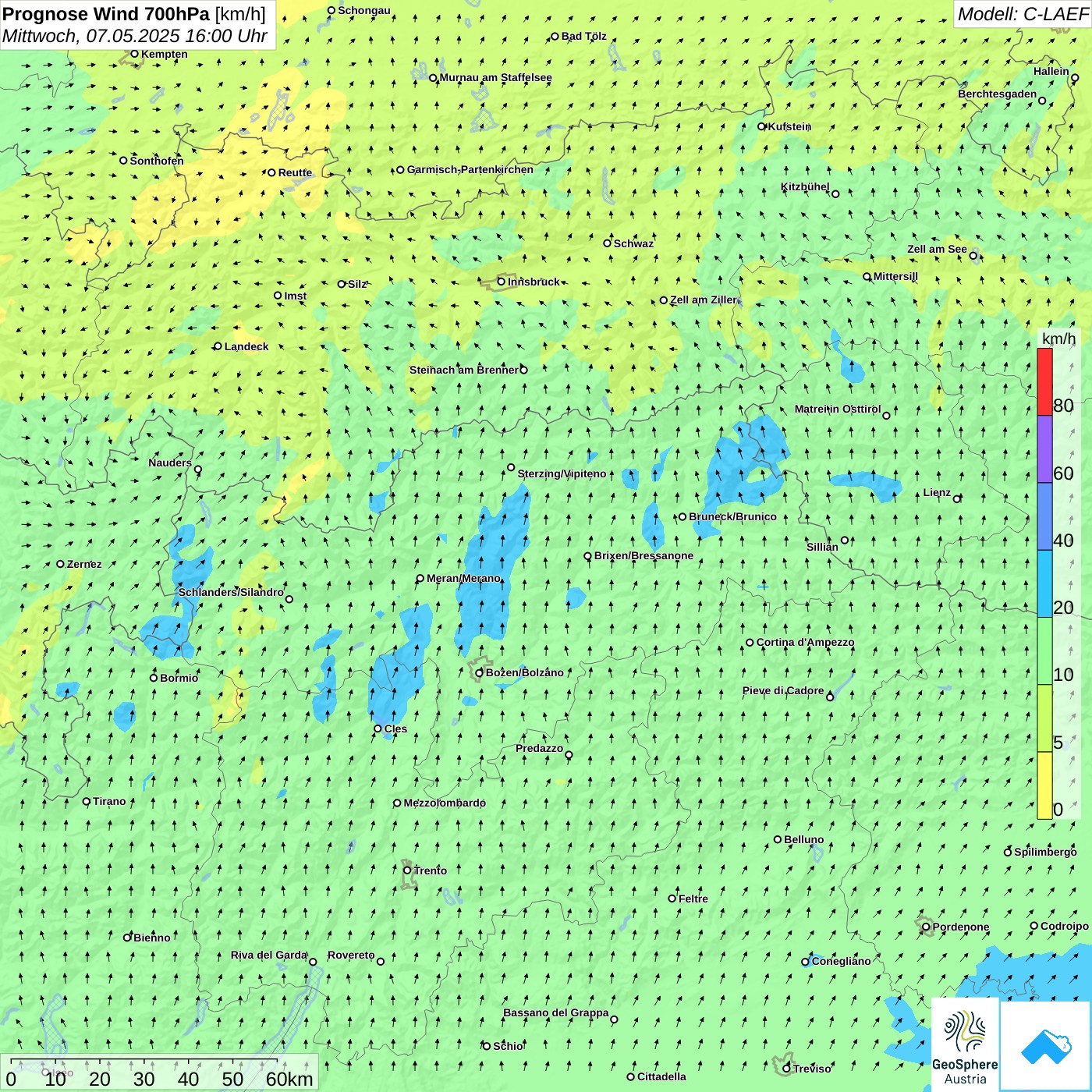Click the Mittersill label
The width and height of the screenshot is (1092, 1092).
tap(895, 276)
